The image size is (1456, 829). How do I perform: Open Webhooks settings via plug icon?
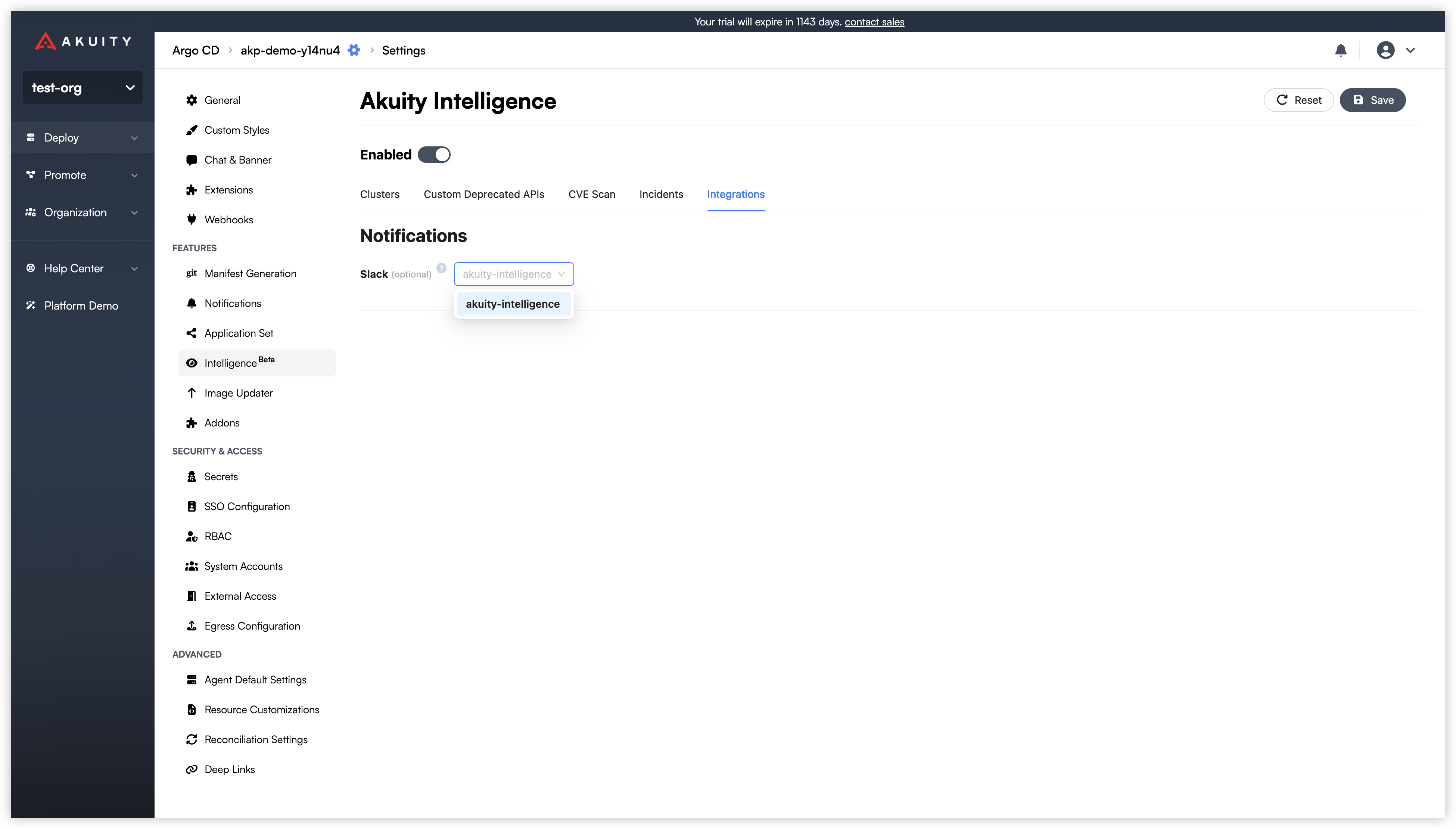pos(192,220)
